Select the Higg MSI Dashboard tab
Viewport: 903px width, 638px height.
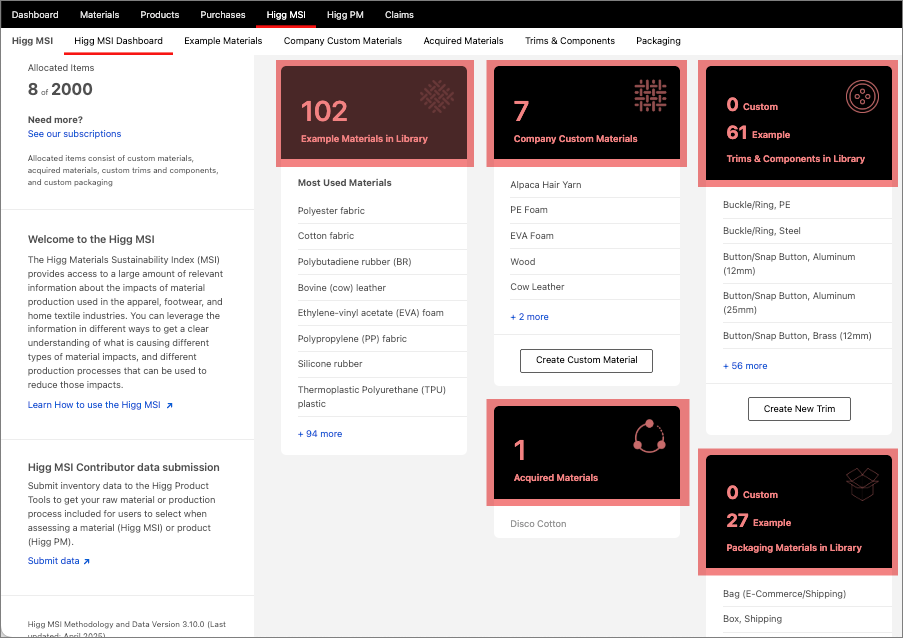118,41
